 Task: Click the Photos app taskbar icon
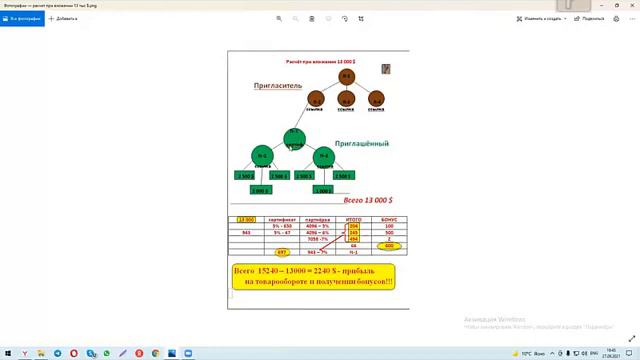(172, 353)
